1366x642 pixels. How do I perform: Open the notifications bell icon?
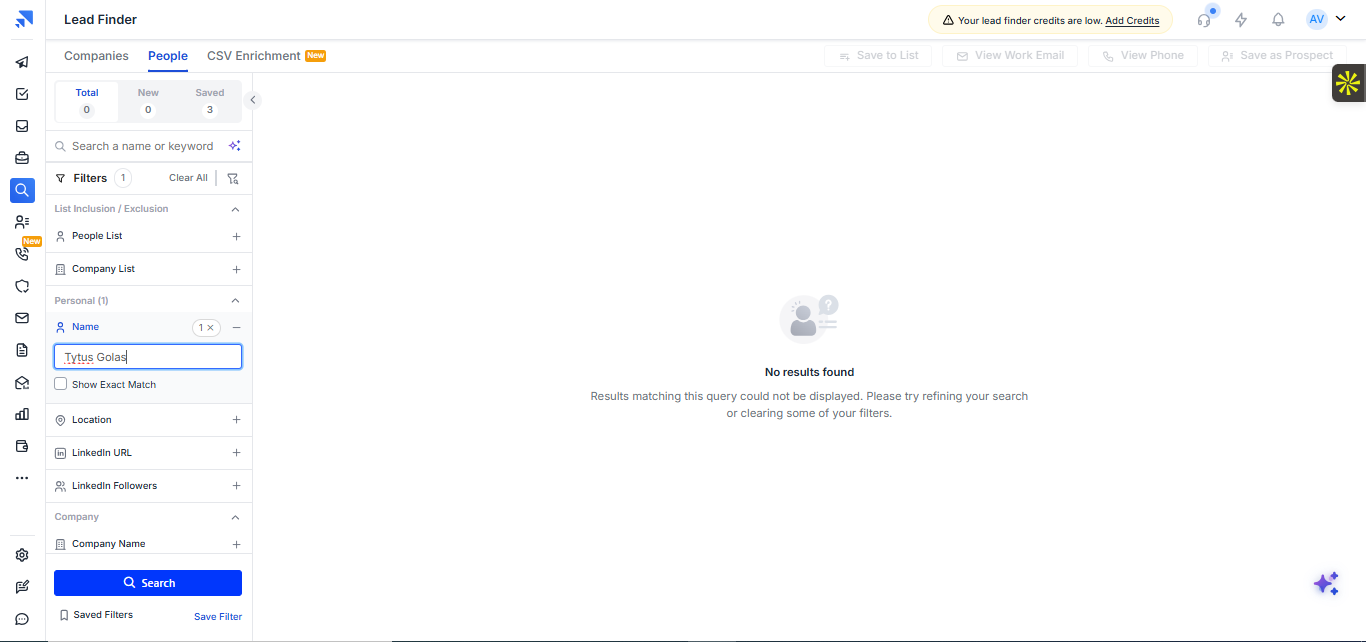click(x=1278, y=19)
